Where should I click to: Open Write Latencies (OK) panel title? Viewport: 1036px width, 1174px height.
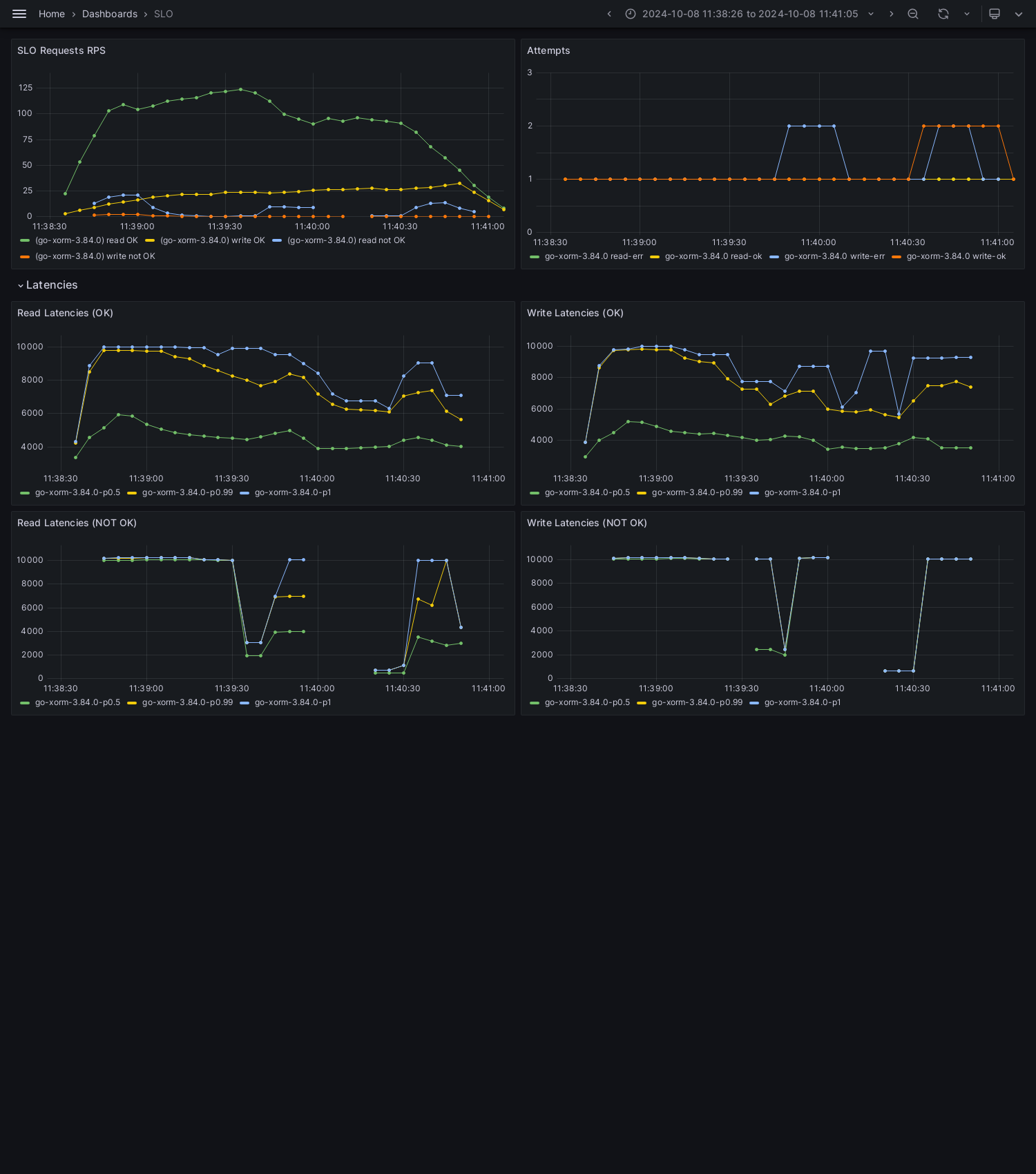pyautogui.click(x=575, y=313)
